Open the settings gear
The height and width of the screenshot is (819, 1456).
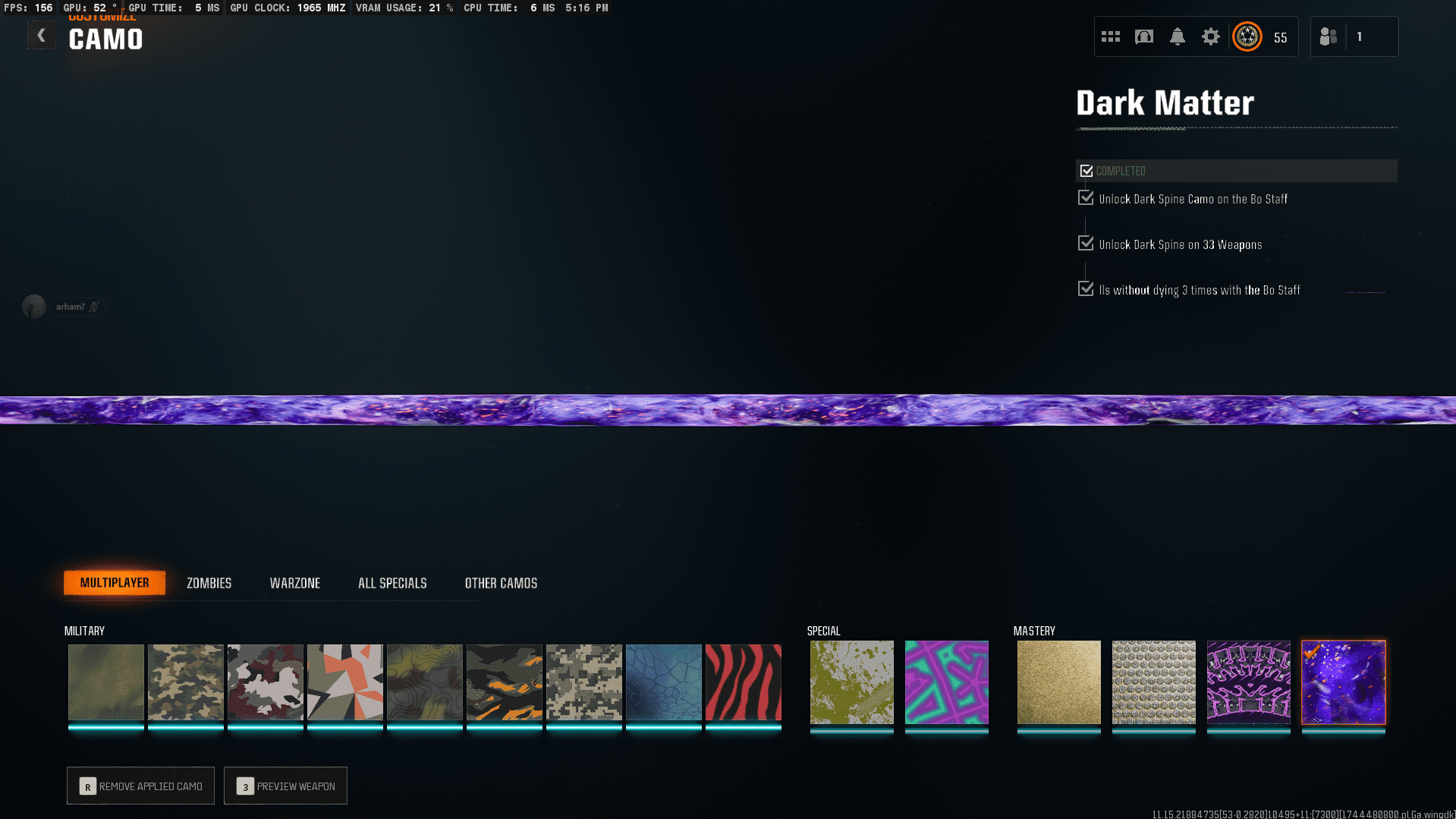[1210, 36]
